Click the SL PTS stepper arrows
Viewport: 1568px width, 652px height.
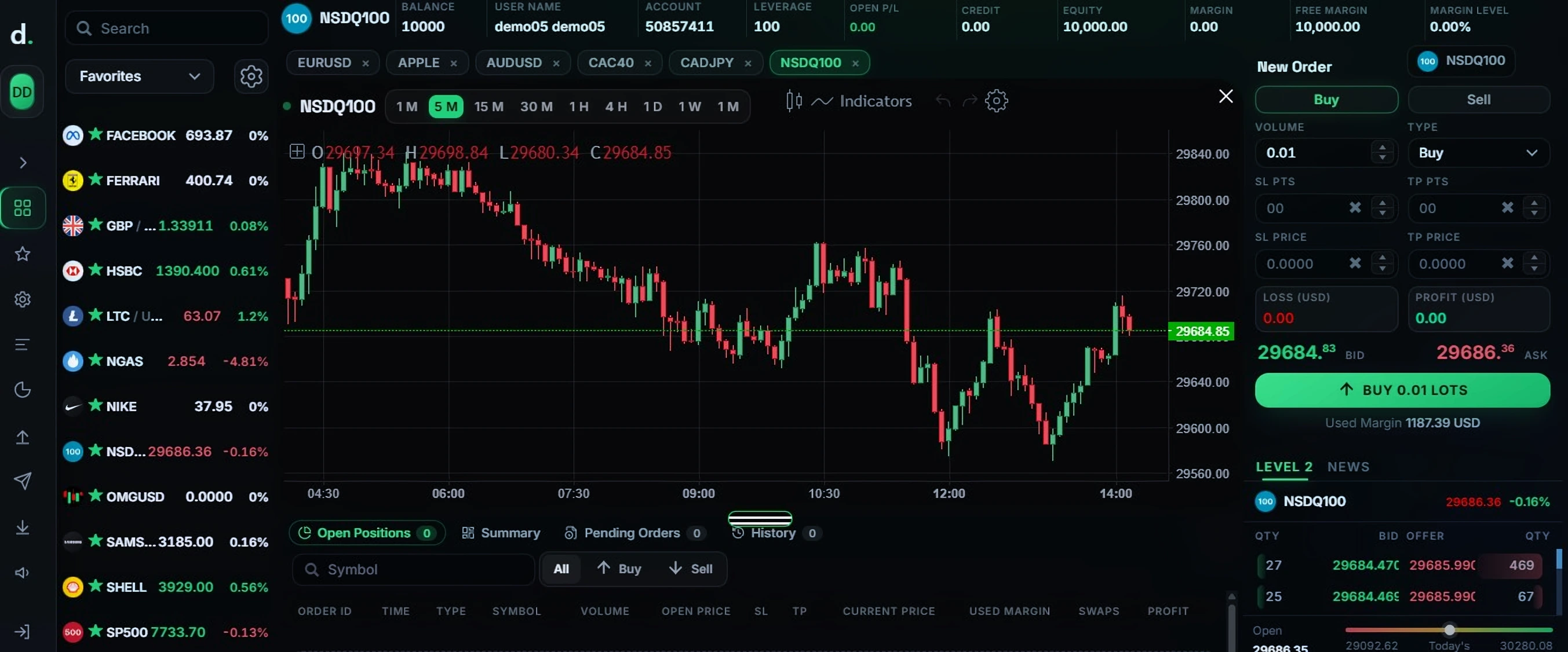[x=1383, y=208]
